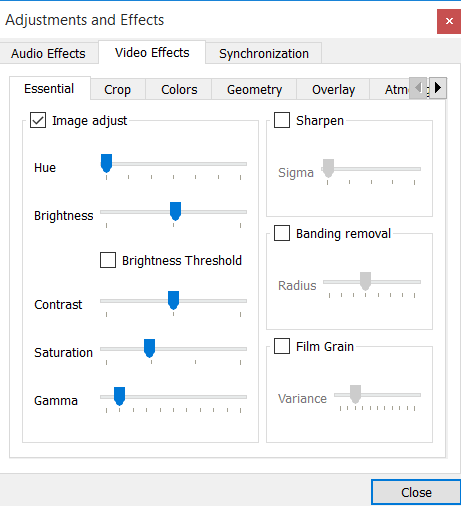The height and width of the screenshot is (506, 461).
Task: Click the Contrast label
Action: click(58, 305)
